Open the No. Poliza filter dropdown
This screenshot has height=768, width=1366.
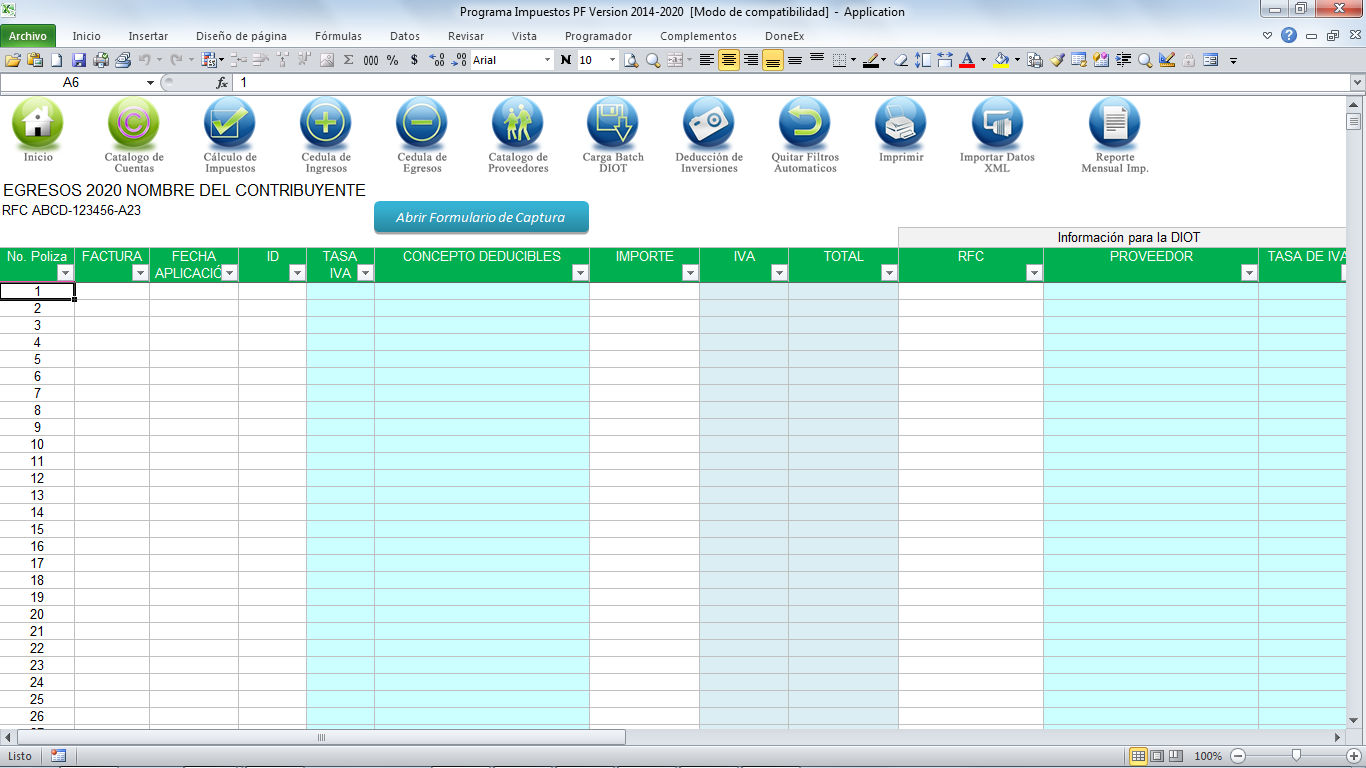[x=65, y=273]
